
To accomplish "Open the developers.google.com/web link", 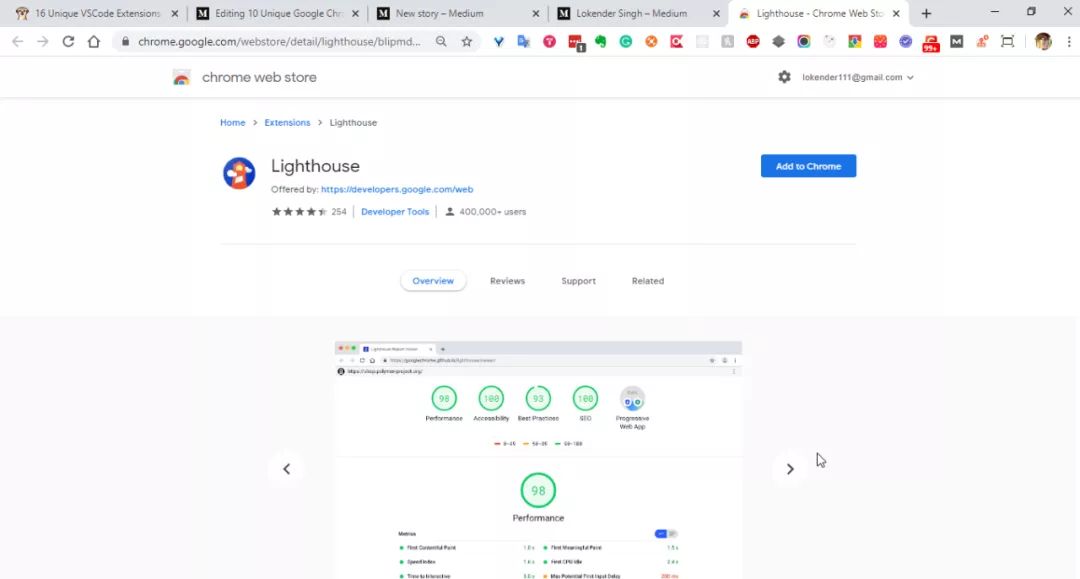I will coord(397,189).
